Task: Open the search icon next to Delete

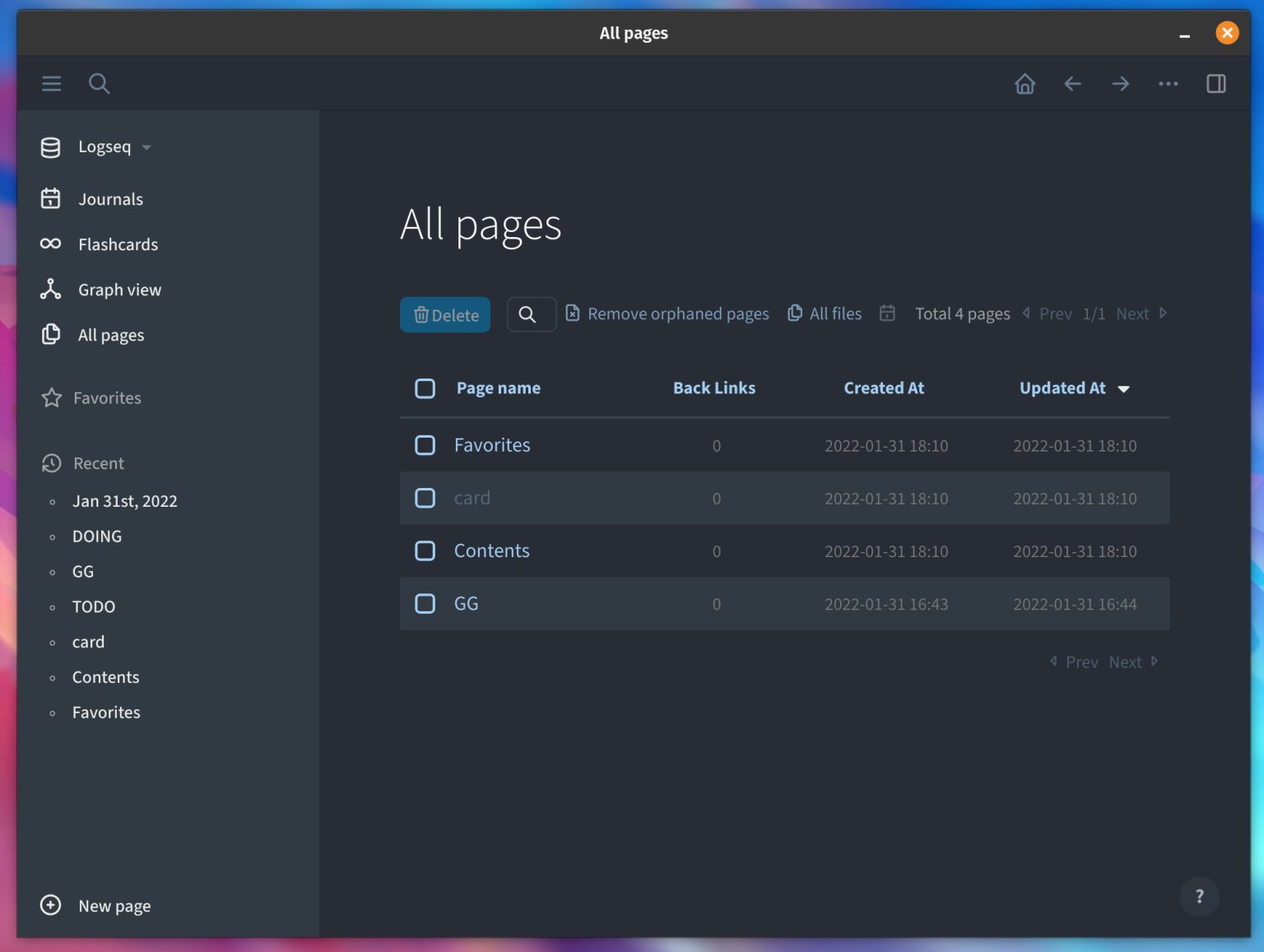Action: pyautogui.click(x=531, y=314)
